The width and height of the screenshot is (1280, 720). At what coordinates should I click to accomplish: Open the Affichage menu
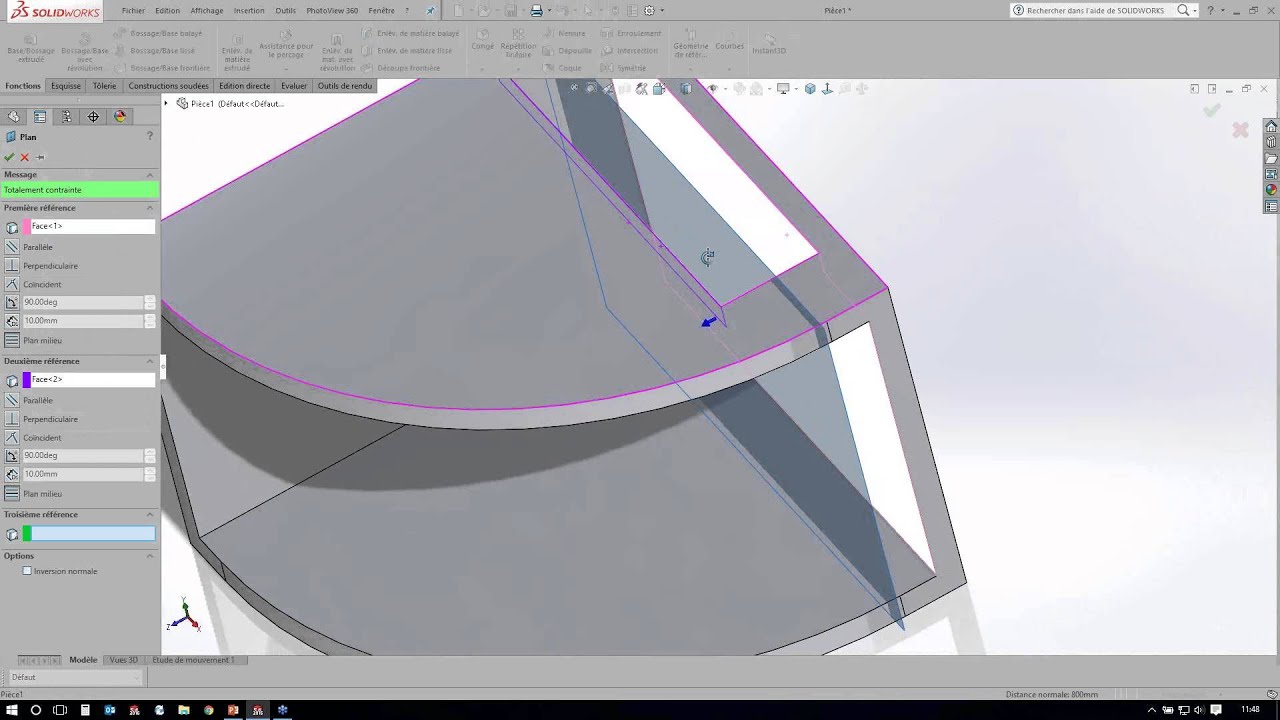[207, 10]
